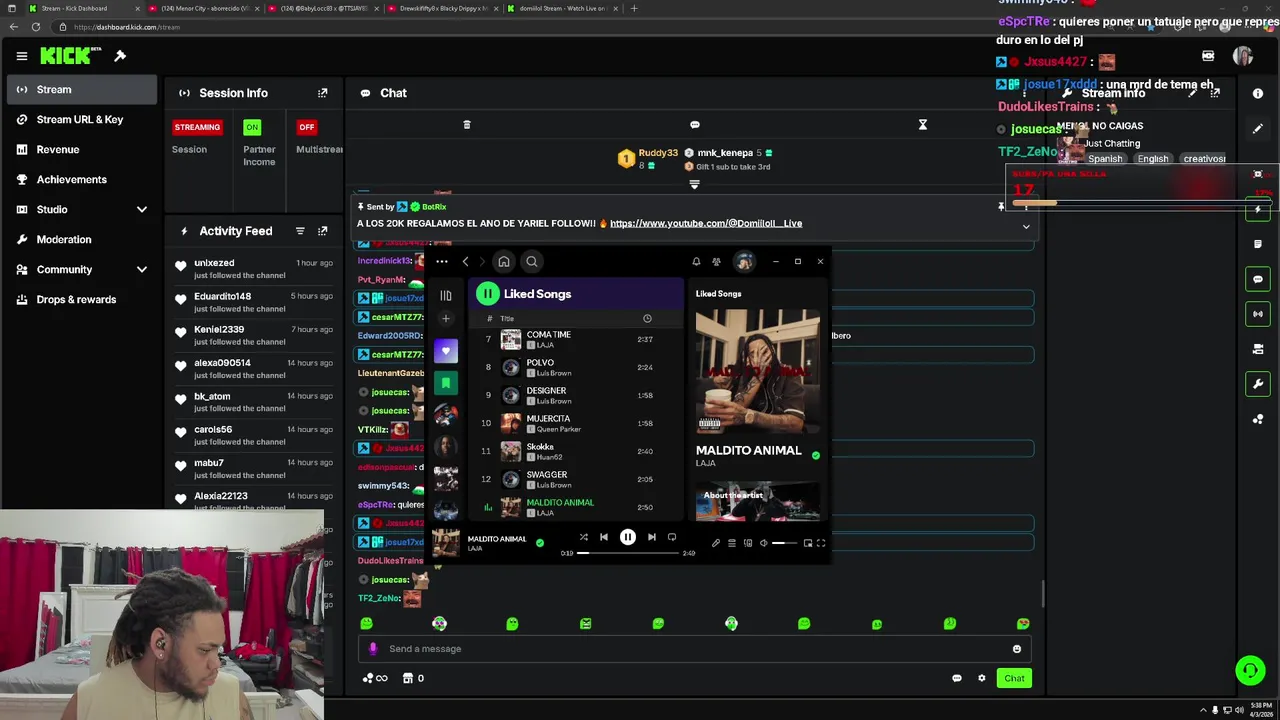Open Spotify search

click(x=532, y=262)
